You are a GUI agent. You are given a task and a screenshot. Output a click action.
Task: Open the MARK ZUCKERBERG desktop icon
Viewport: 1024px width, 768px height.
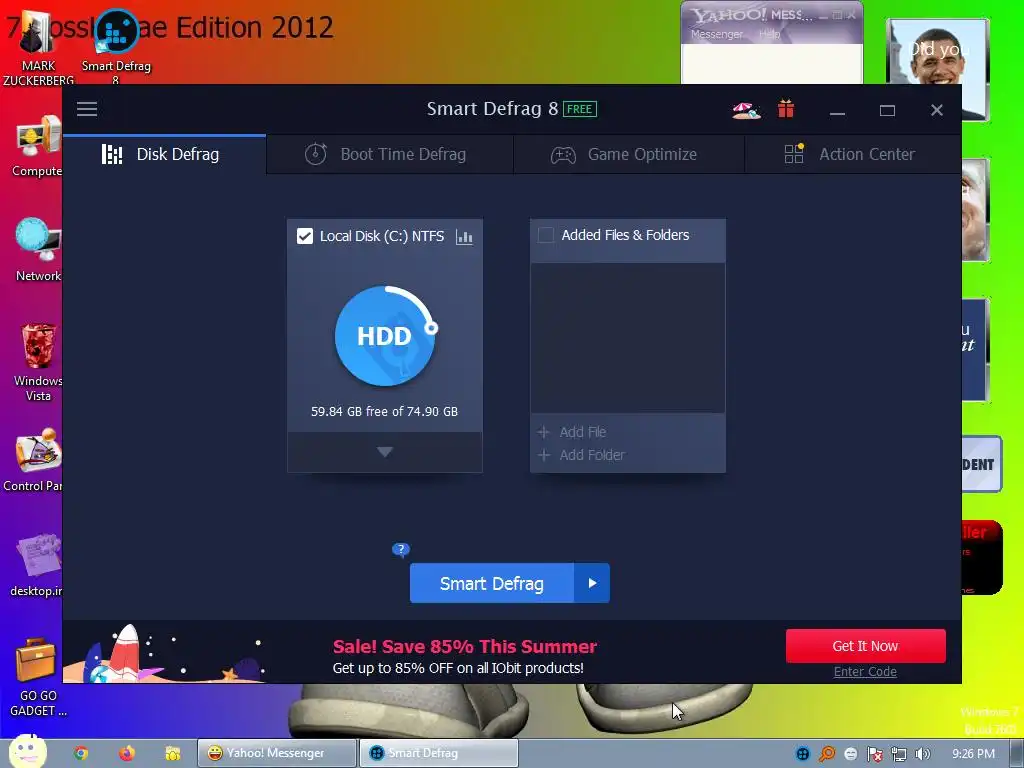(x=38, y=49)
